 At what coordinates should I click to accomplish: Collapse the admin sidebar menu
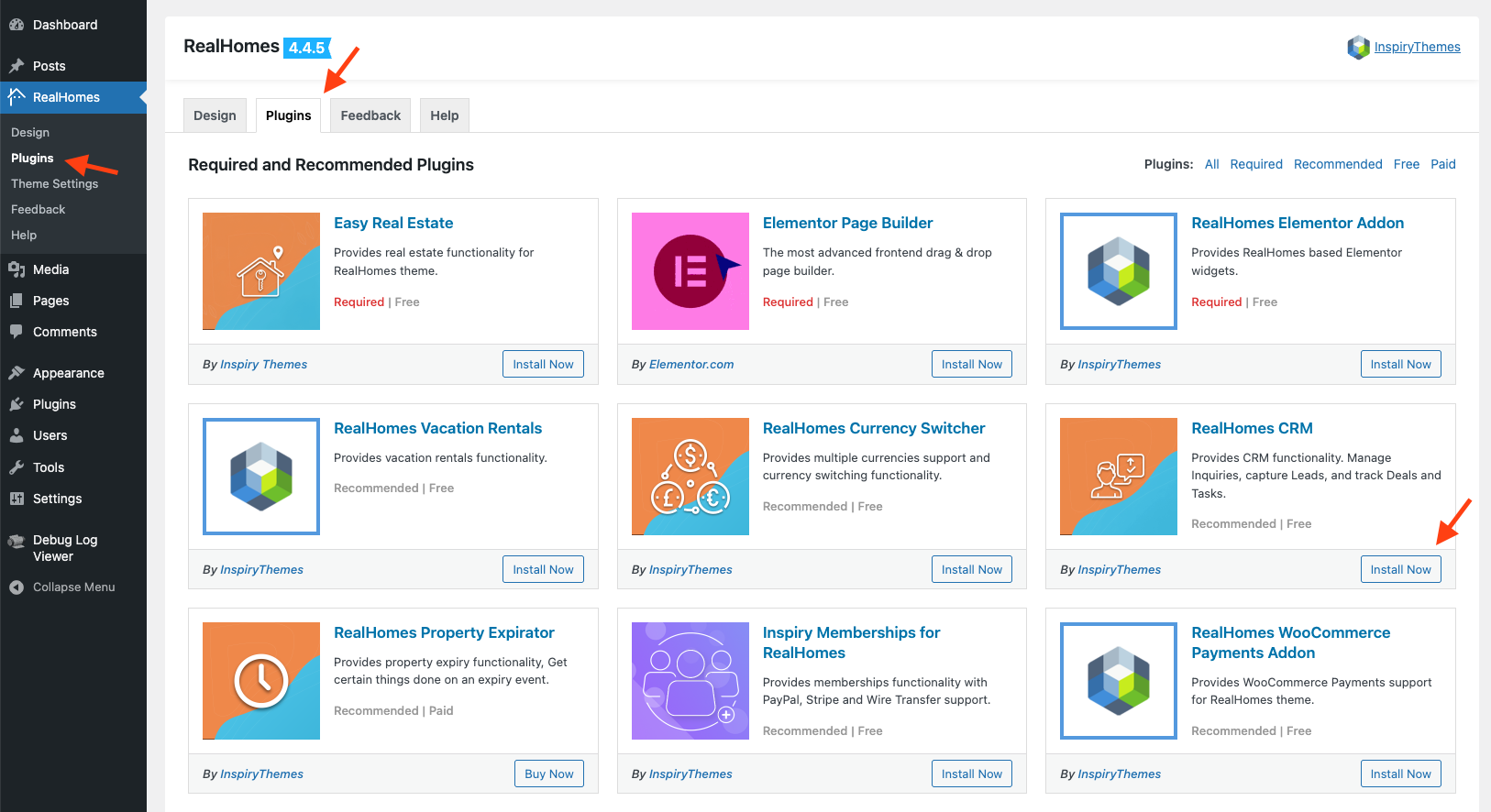(x=73, y=587)
